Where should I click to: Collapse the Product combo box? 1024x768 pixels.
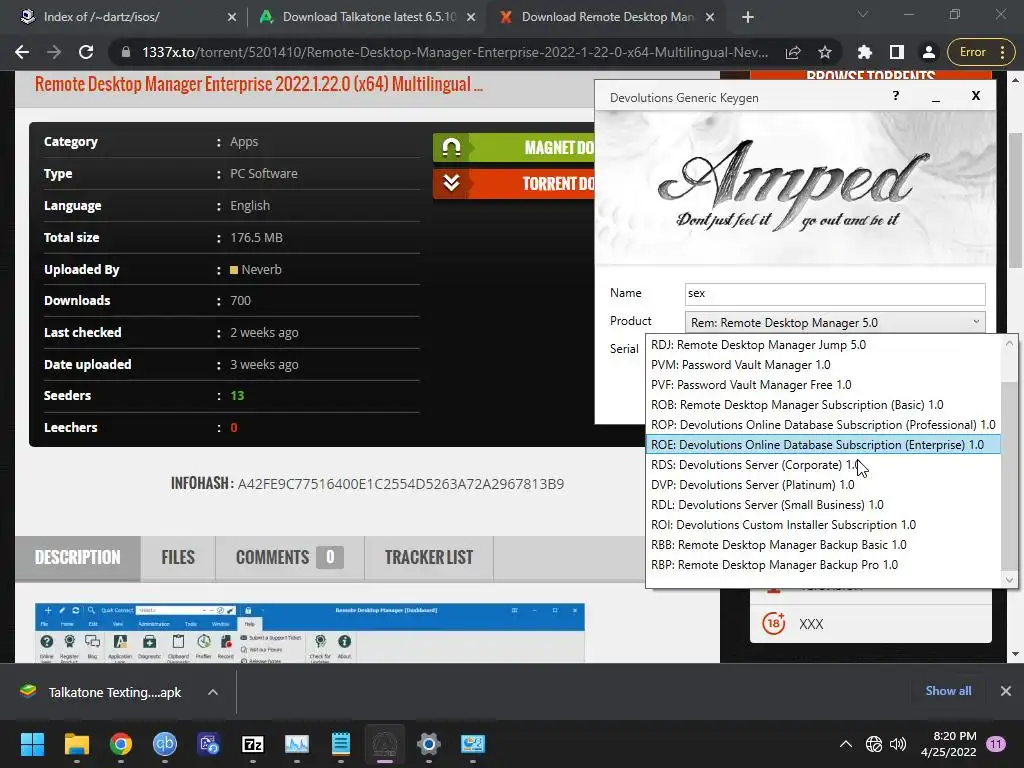pyautogui.click(x=835, y=322)
